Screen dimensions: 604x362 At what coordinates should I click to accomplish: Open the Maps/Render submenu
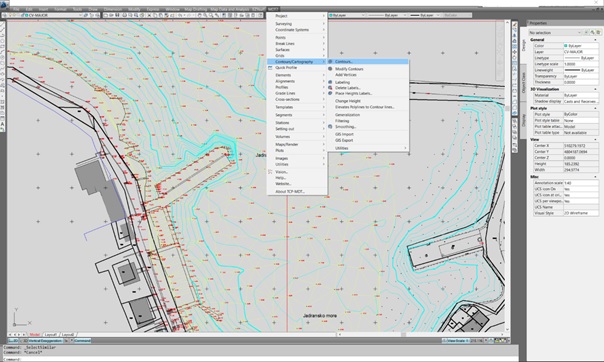[297, 144]
